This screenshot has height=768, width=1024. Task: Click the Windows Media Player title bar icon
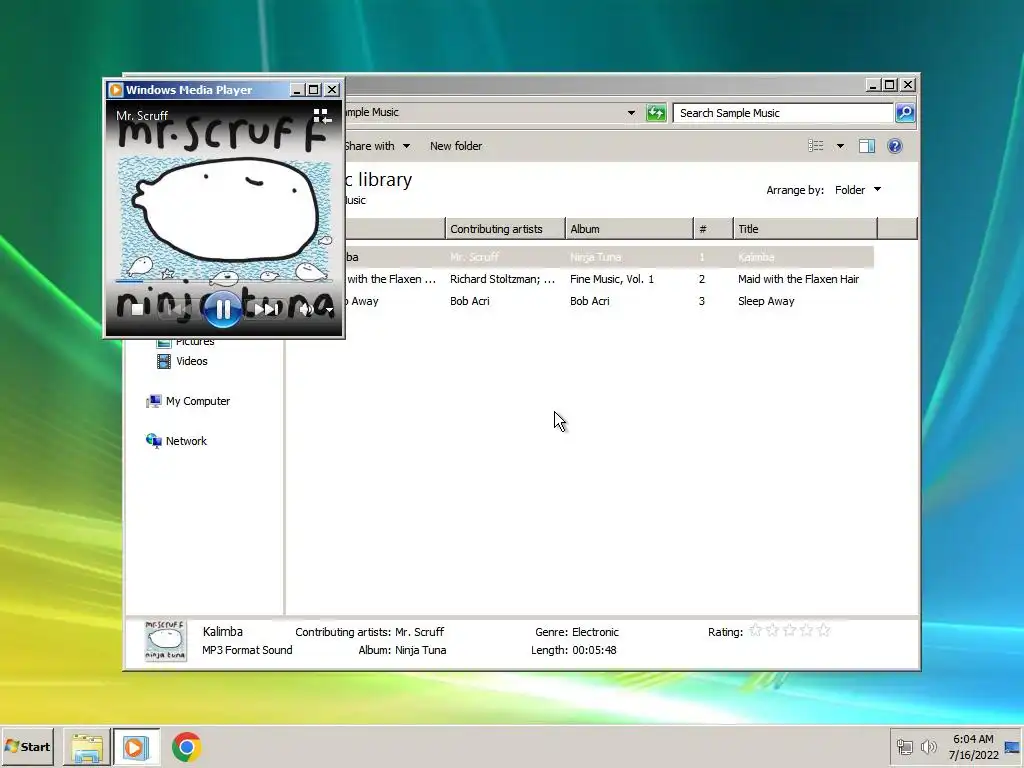click(116, 89)
